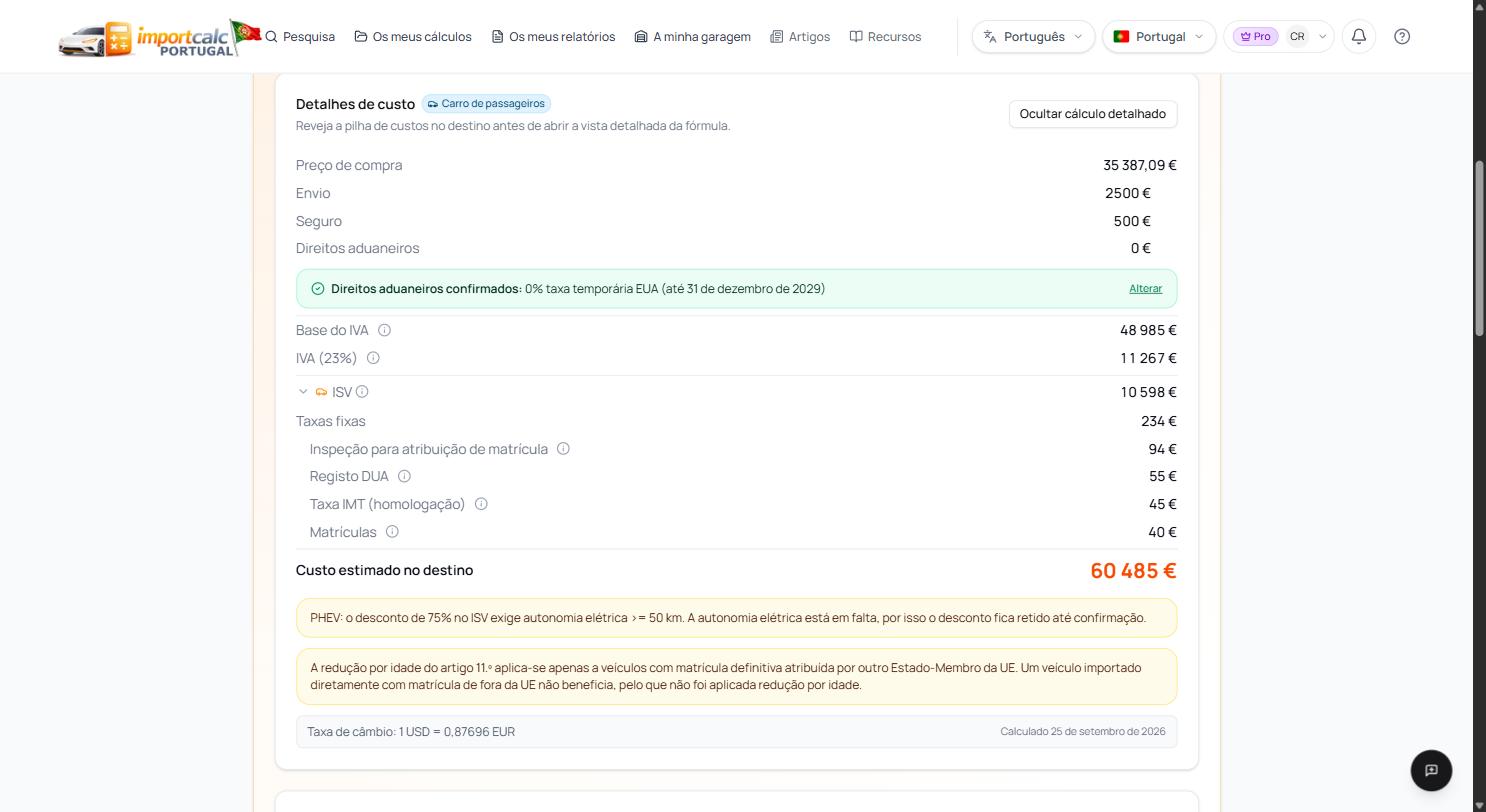
Task: Open Os meus relatórios
Action: [553, 37]
